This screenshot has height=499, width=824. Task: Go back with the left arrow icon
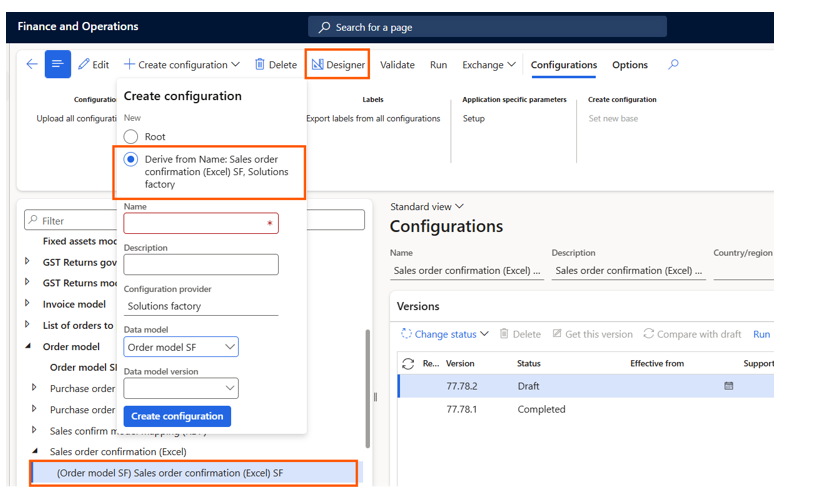32,64
